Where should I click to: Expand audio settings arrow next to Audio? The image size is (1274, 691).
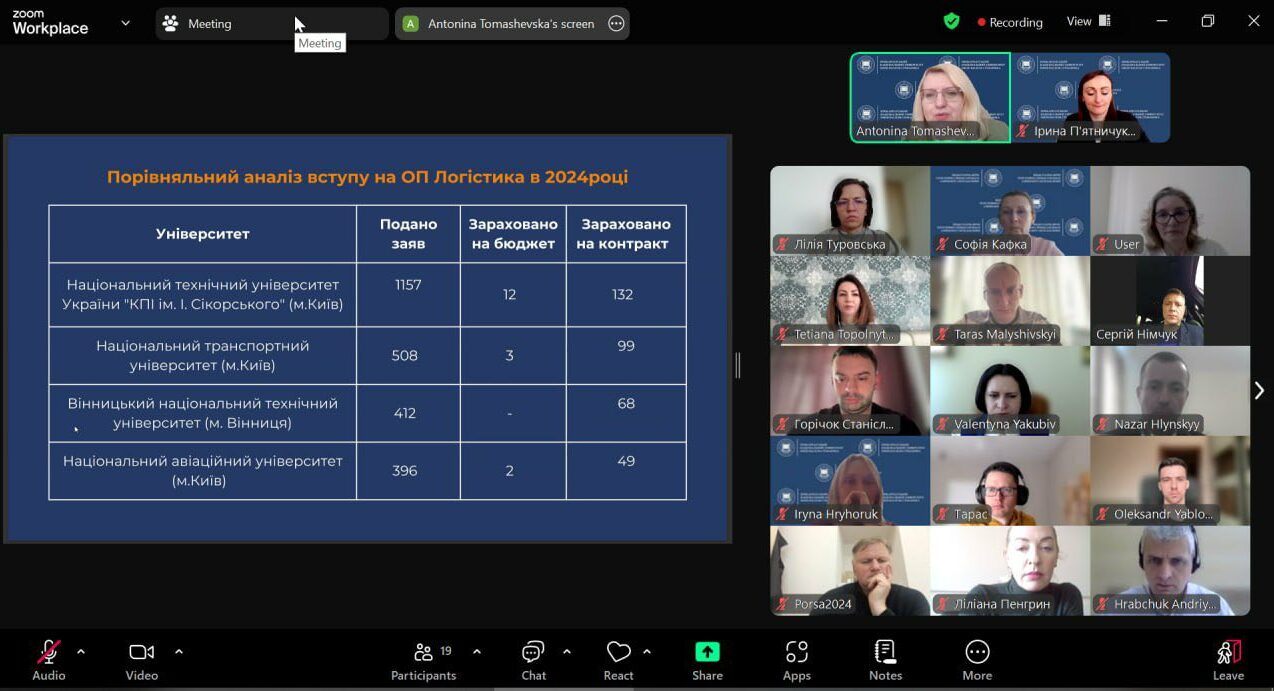pyautogui.click(x=81, y=652)
